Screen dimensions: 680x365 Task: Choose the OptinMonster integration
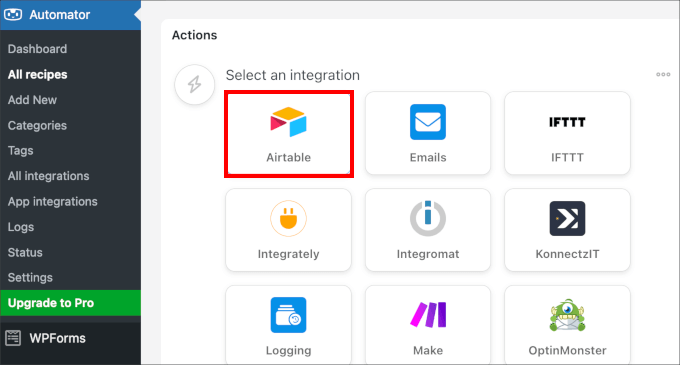[x=567, y=325]
